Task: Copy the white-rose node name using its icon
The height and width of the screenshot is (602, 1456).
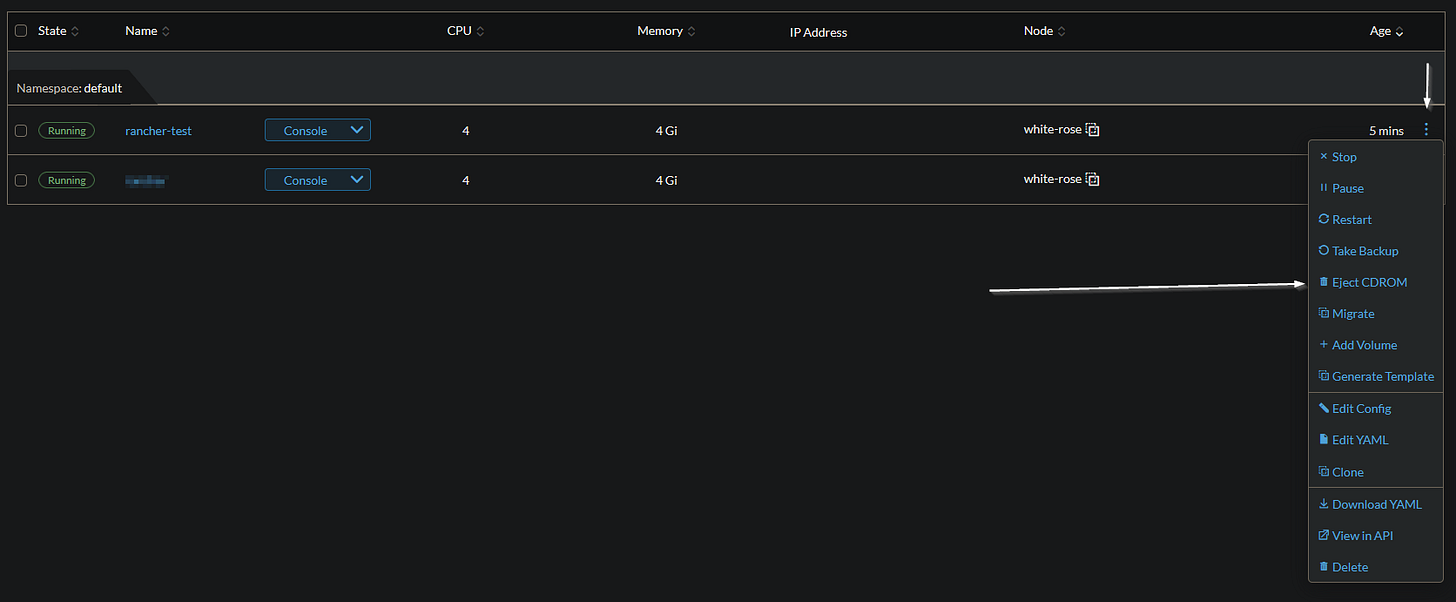Action: pyautogui.click(x=1091, y=129)
